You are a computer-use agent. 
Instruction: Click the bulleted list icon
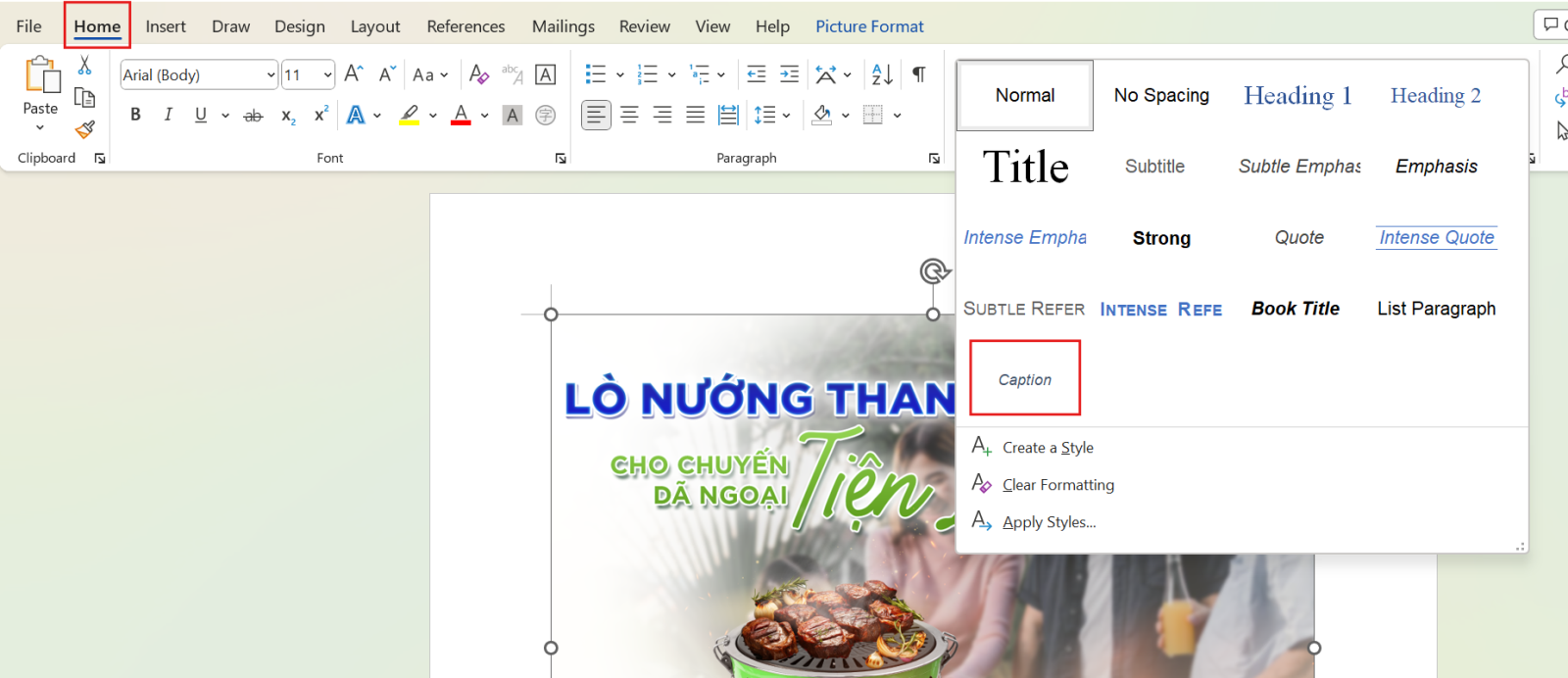coord(595,74)
